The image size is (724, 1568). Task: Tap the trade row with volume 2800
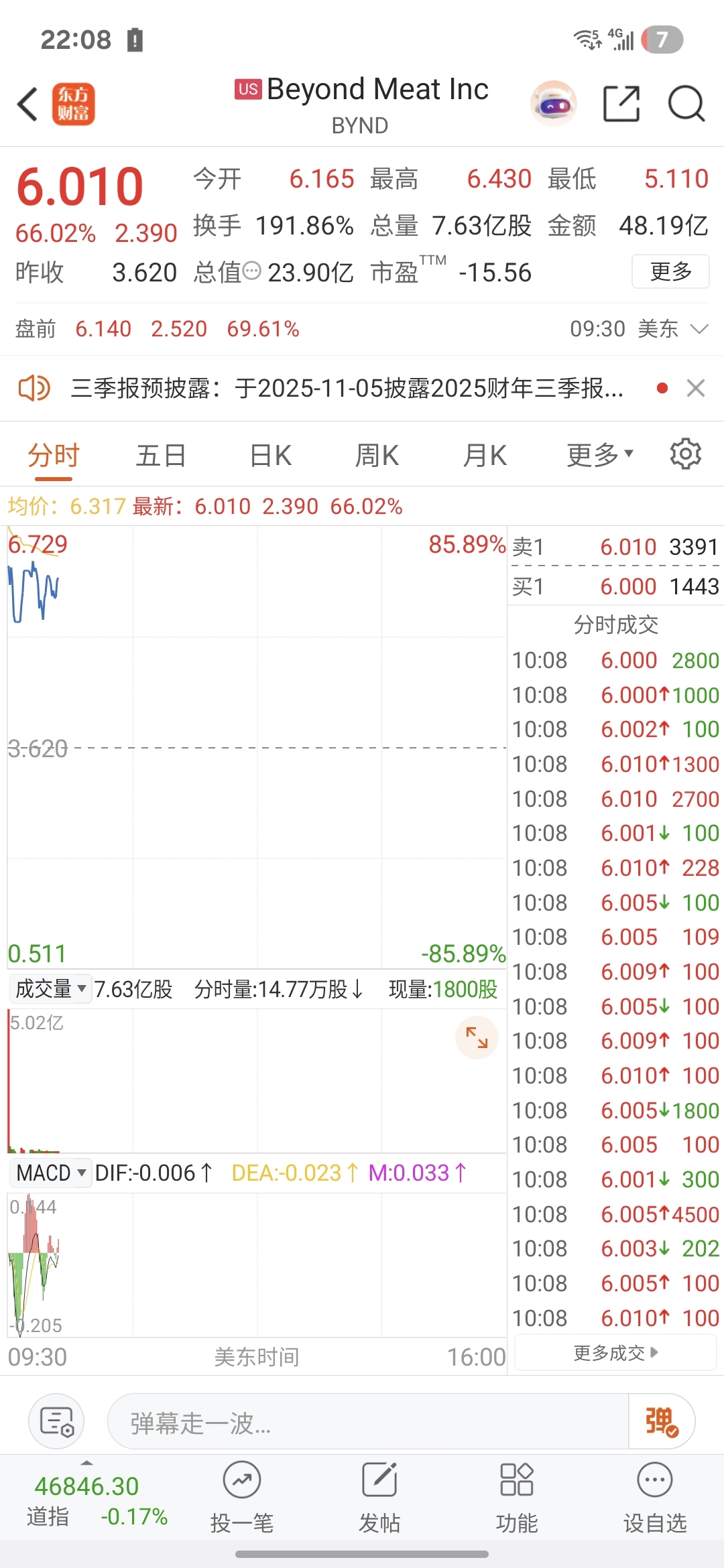point(615,660)
